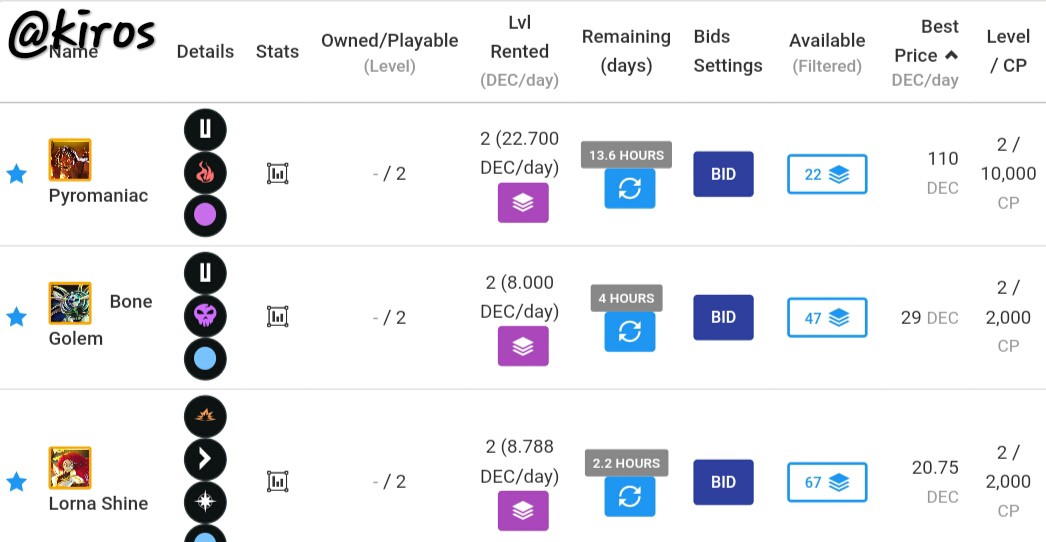This screenshot has height=542, width=1046.
Task: Click Bone Golem death skull icon
Action: (x=205, y=316)
